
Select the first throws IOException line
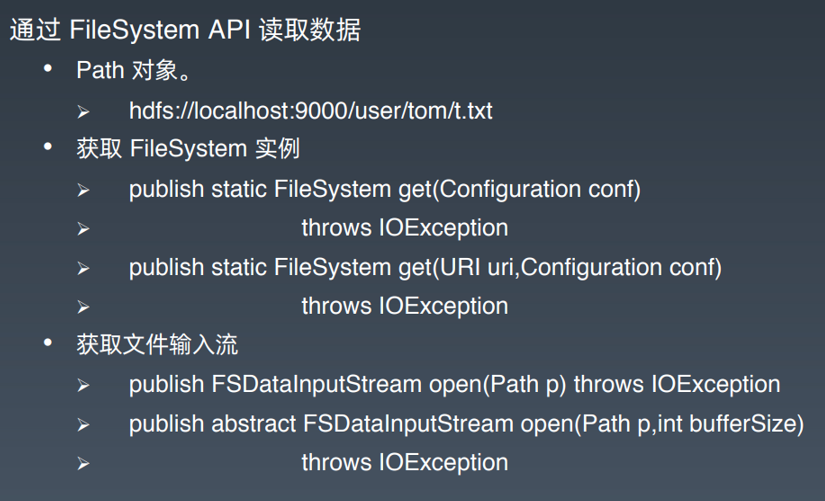tap(405, 228)
